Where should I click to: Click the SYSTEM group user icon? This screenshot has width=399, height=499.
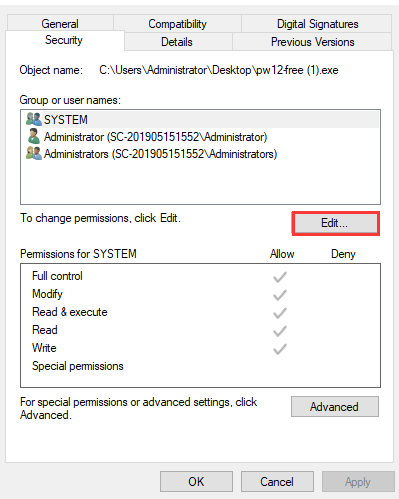pos(34,119)
